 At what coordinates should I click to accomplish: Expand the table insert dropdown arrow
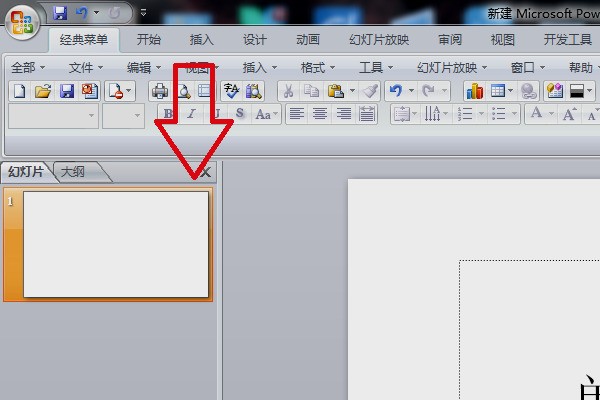tap(510, 91)
